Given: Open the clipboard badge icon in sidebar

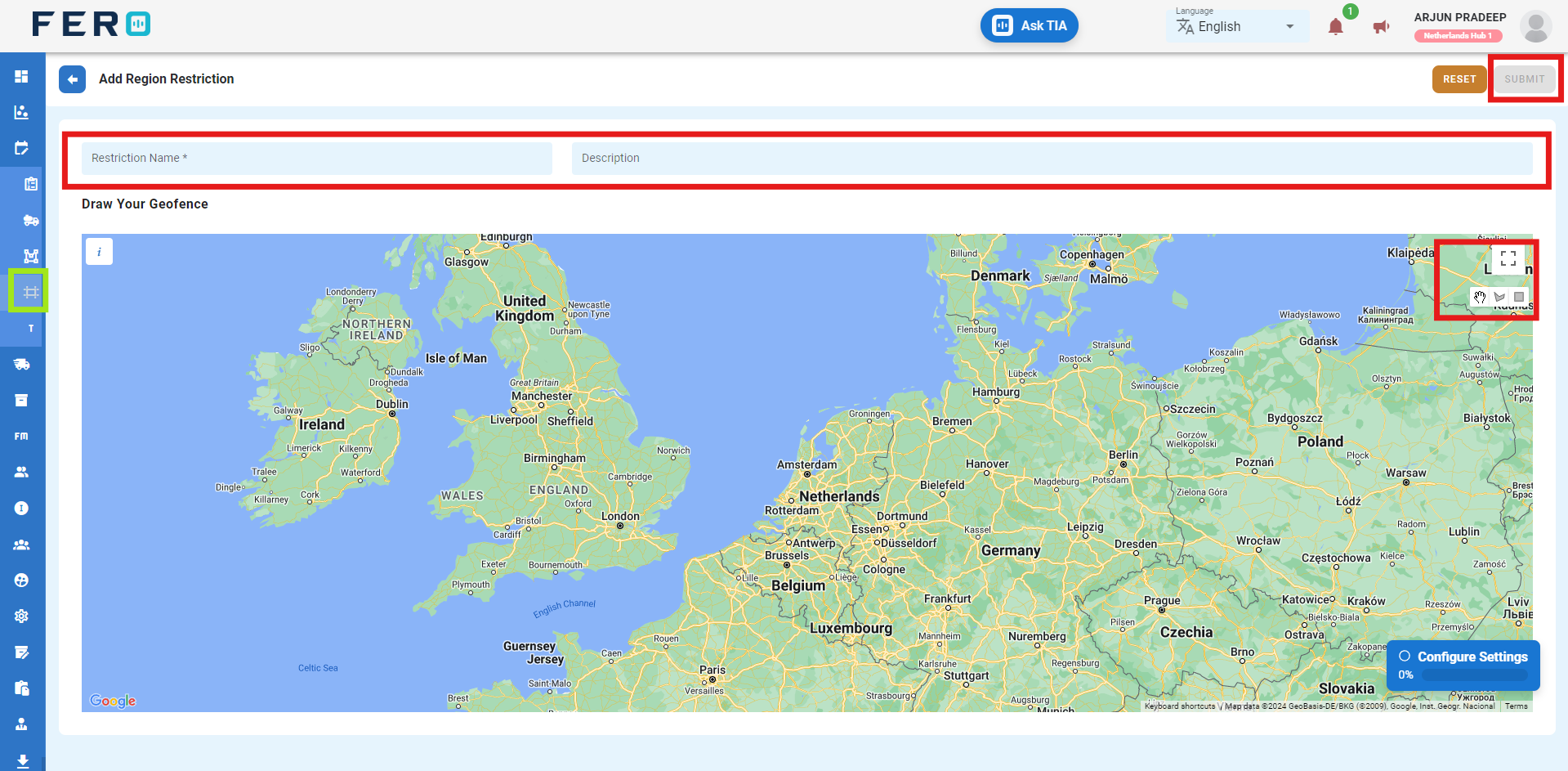Looking at the screenshot, I should (x=31, y=184).
